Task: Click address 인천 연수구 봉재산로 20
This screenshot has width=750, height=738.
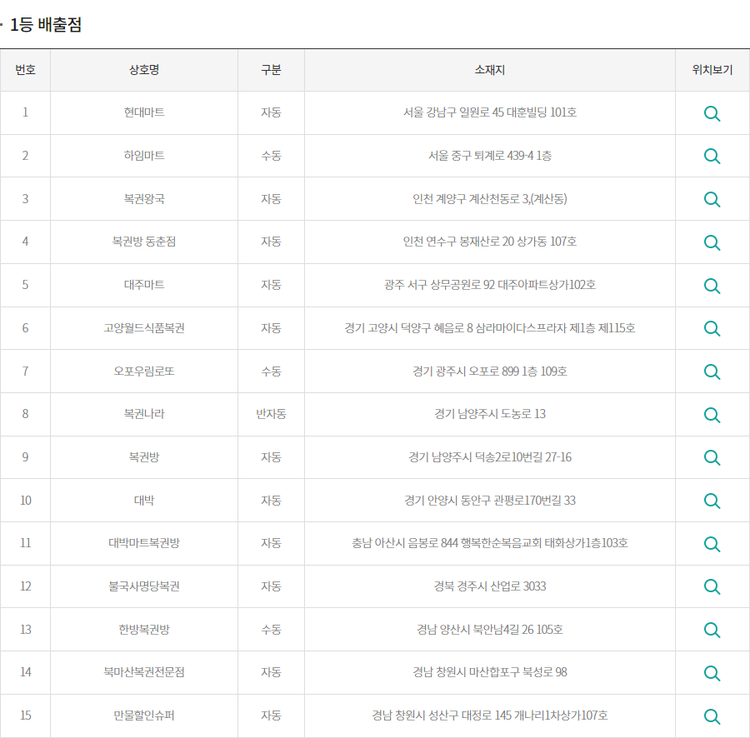Action: [x=458, y=241]
